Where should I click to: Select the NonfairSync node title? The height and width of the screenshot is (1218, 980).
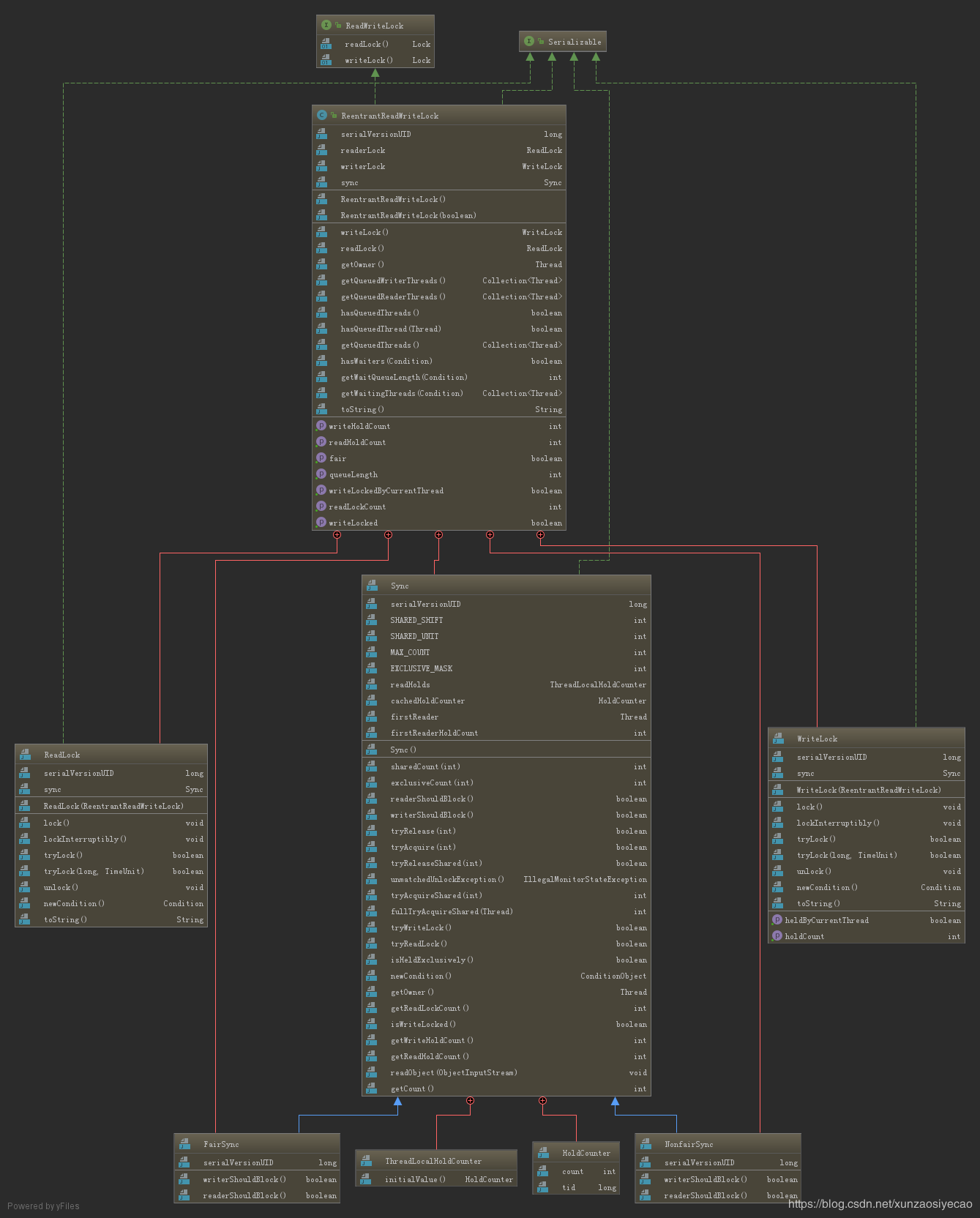tap(689, 1145)
